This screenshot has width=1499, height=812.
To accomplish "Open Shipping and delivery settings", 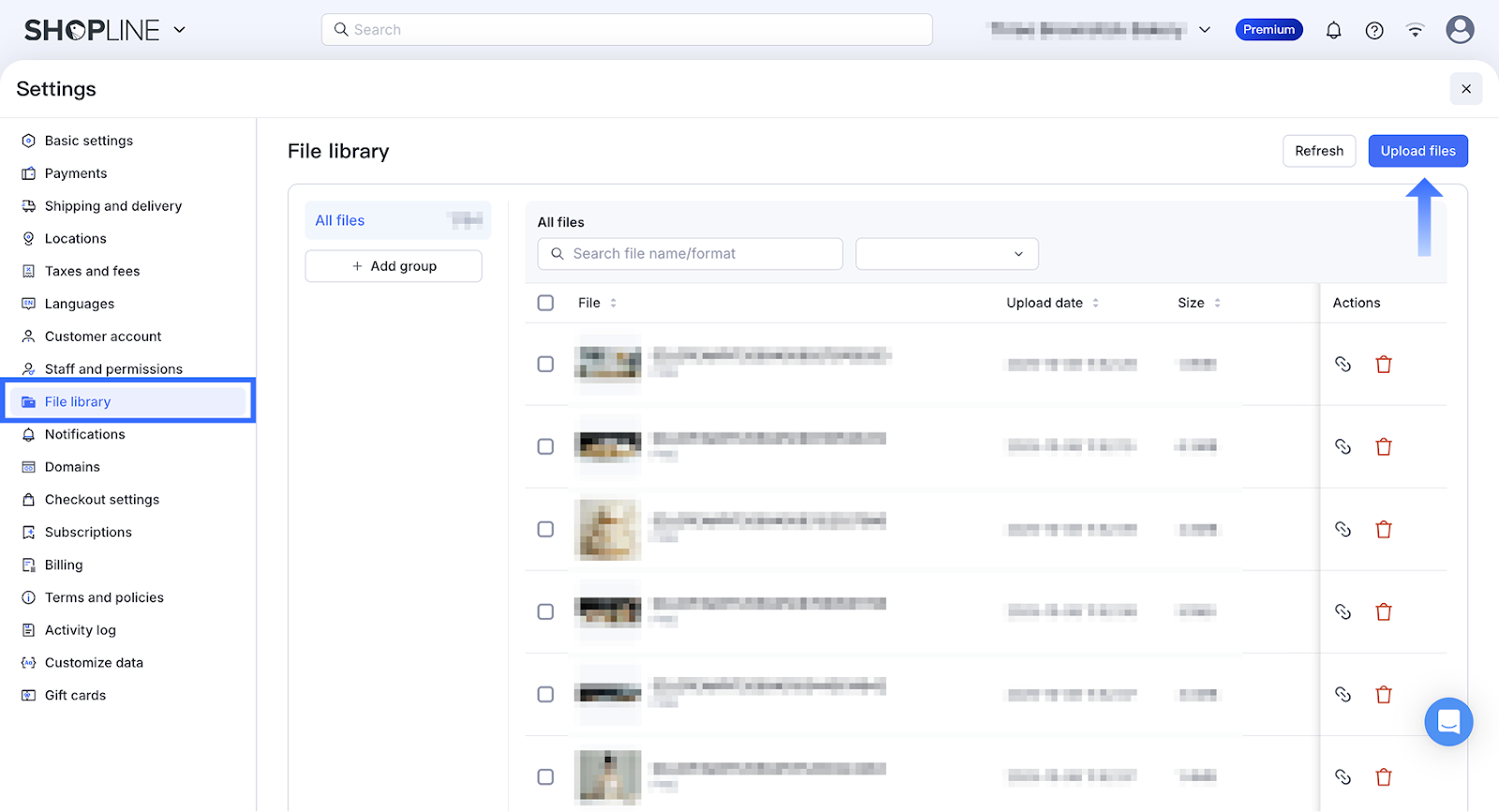I will (112, 206).
